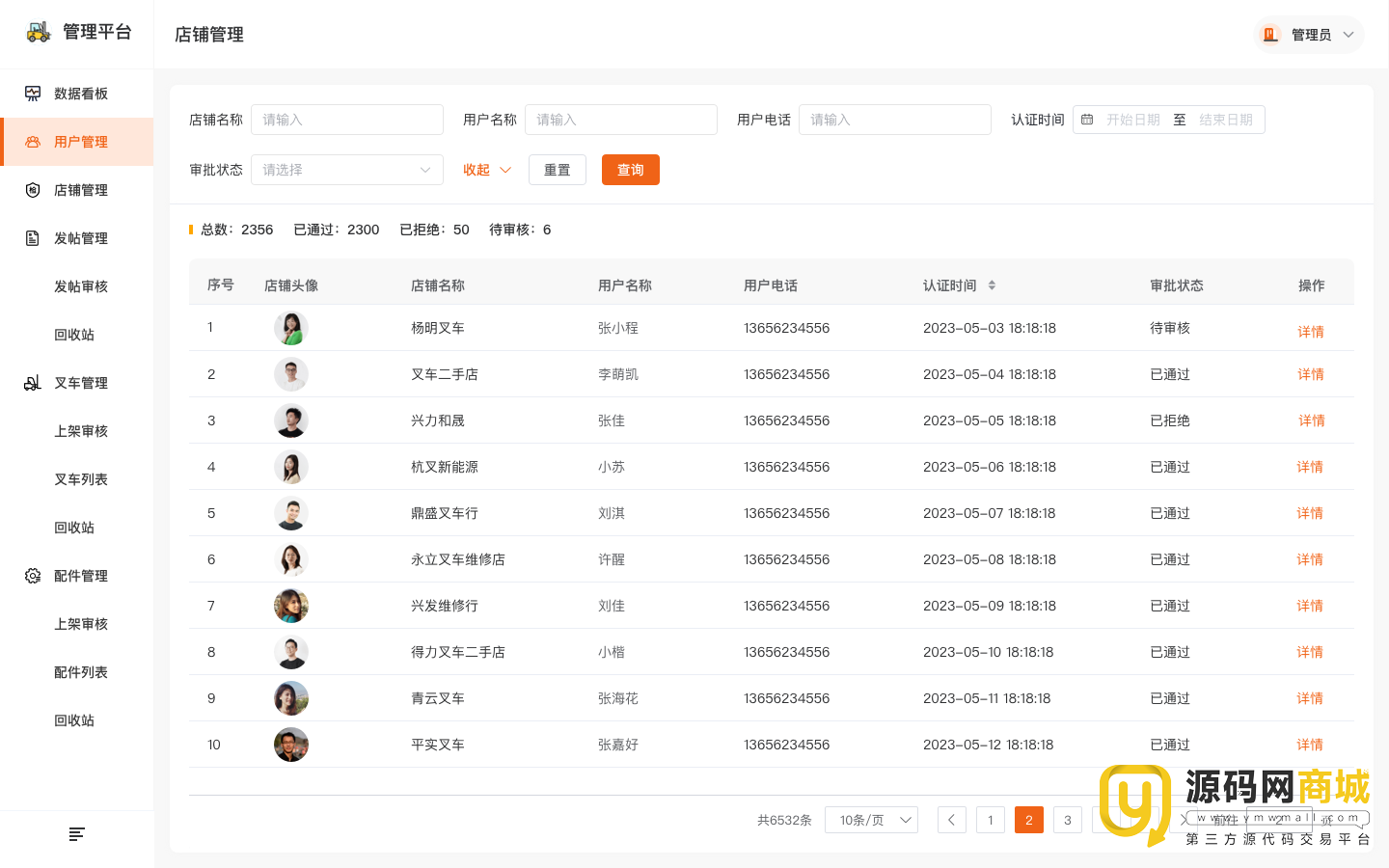
Task: Click the avatar thumbnail of 兴发维修行
Action: (x=291, y=606)
